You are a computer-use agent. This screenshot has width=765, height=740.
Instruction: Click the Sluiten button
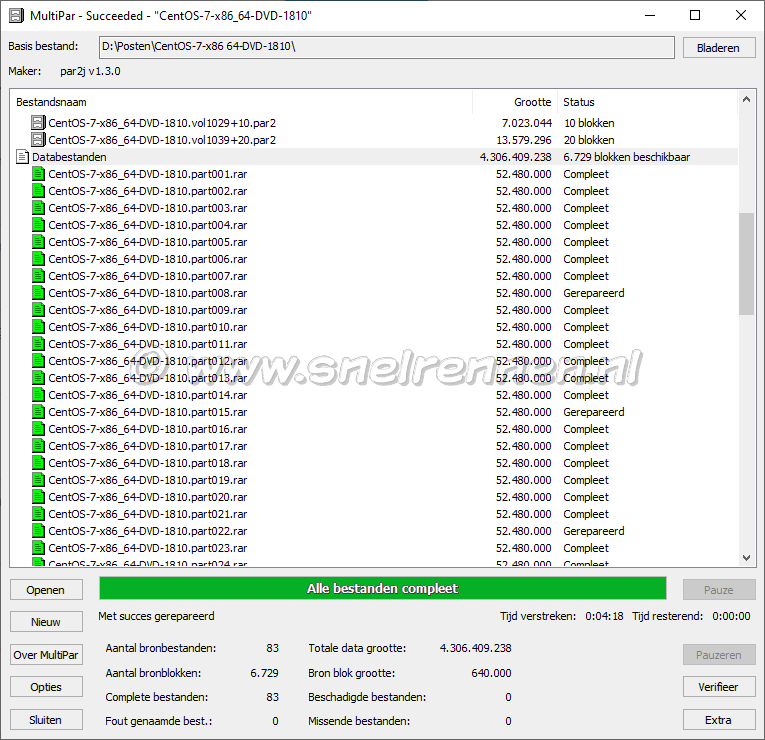(46, 720)
